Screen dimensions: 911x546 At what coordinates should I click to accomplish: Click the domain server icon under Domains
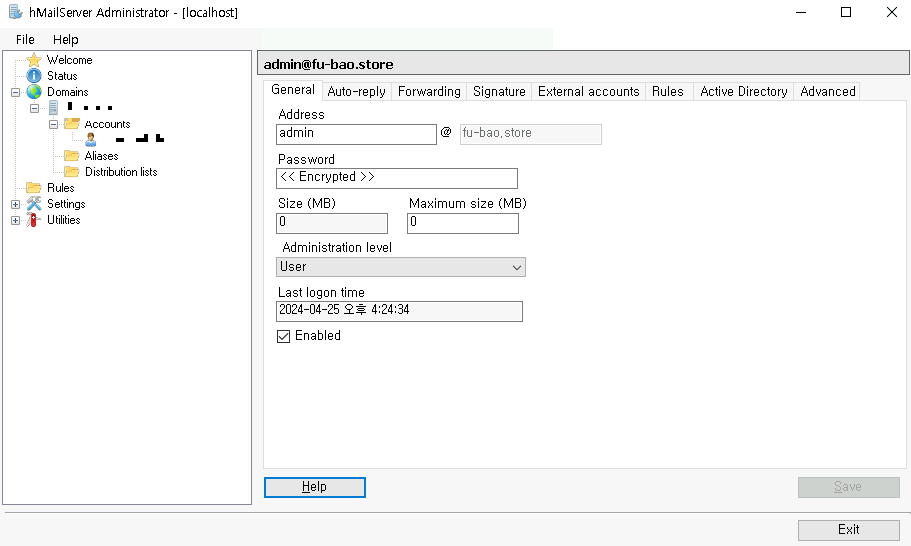53,108
